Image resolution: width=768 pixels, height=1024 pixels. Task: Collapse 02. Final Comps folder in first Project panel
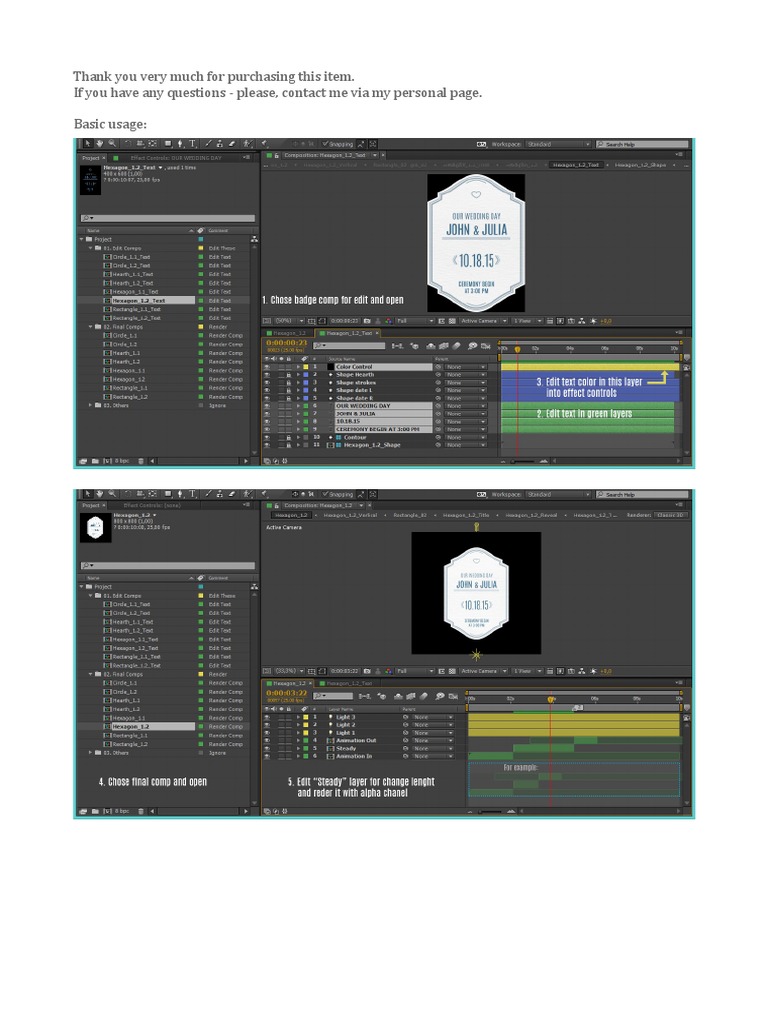click(x=91, y=327)
